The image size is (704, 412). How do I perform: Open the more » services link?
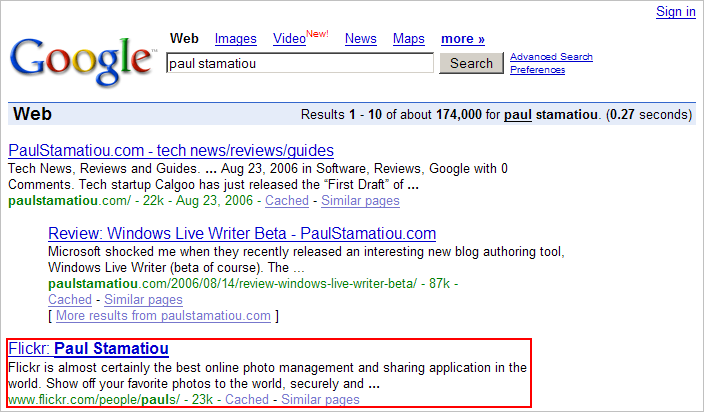tap(463, 39)
